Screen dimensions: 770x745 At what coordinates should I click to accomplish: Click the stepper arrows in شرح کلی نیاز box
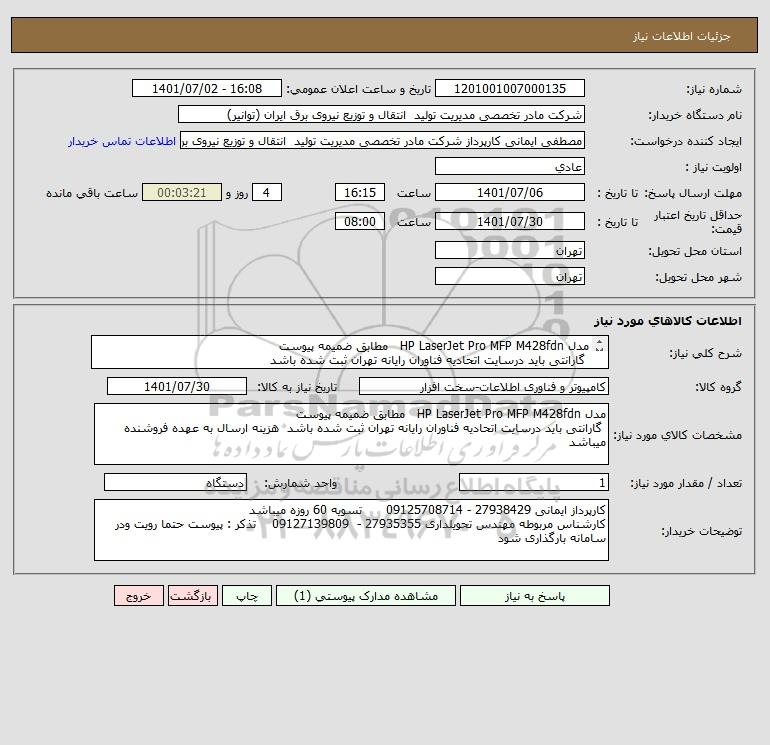pyautogui.click(x=599, y=346)
